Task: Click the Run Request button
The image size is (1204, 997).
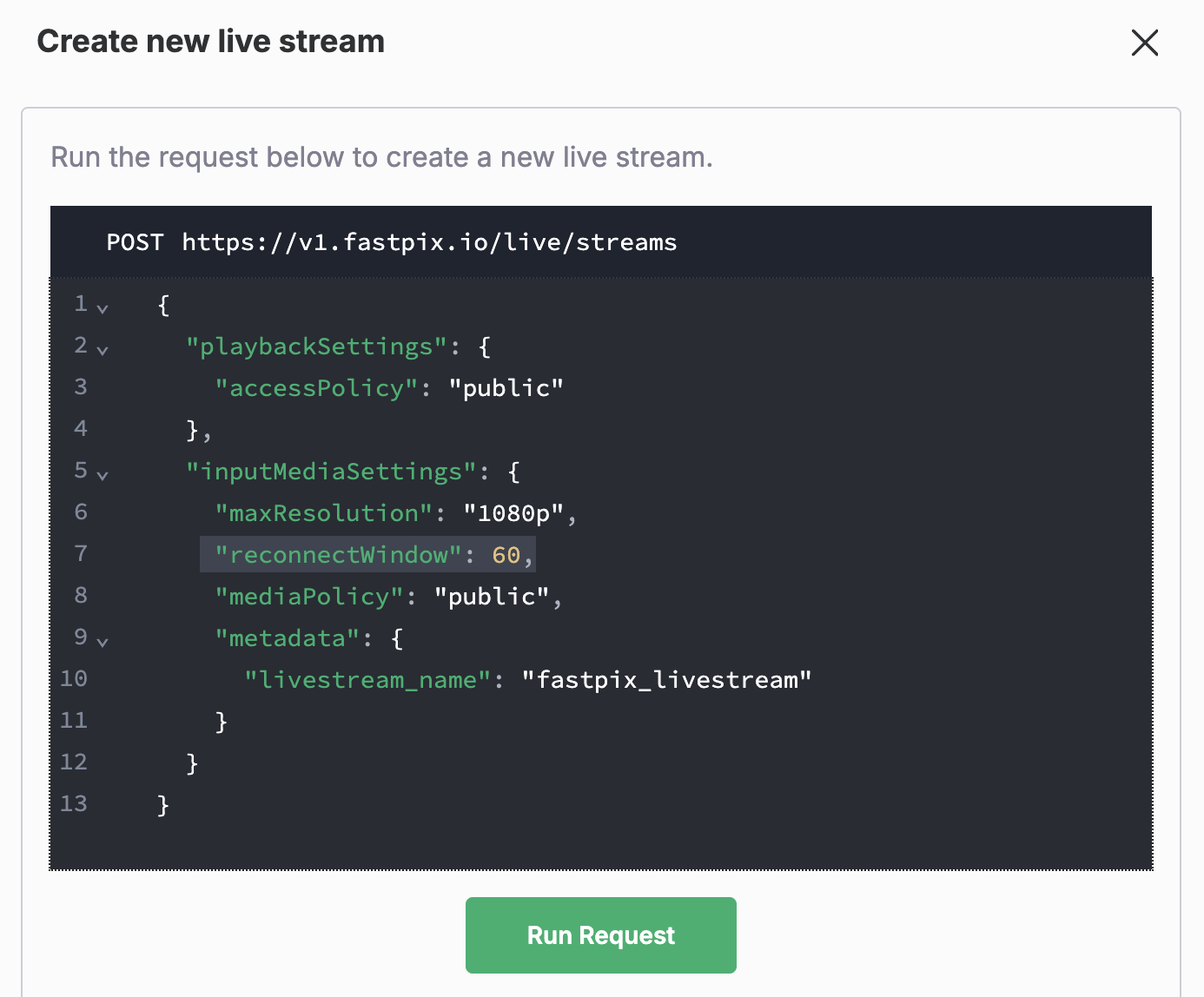Action: pyautogui.click(x=601, y=935)
